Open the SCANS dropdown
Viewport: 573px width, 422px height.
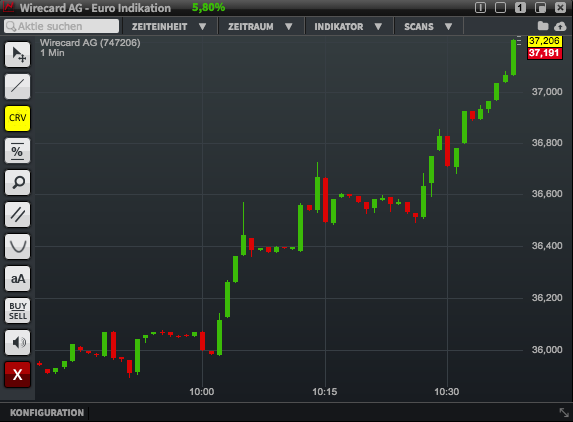pos(428,27)
